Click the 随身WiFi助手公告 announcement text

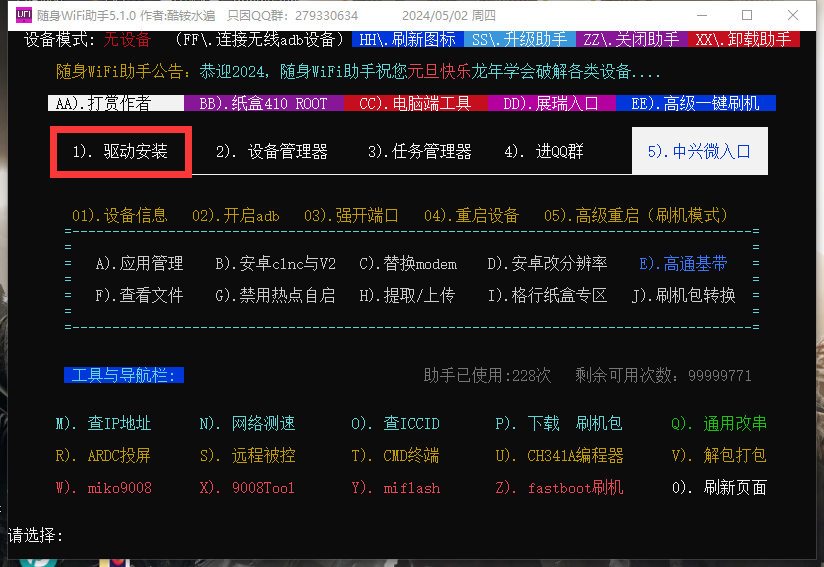358,71
